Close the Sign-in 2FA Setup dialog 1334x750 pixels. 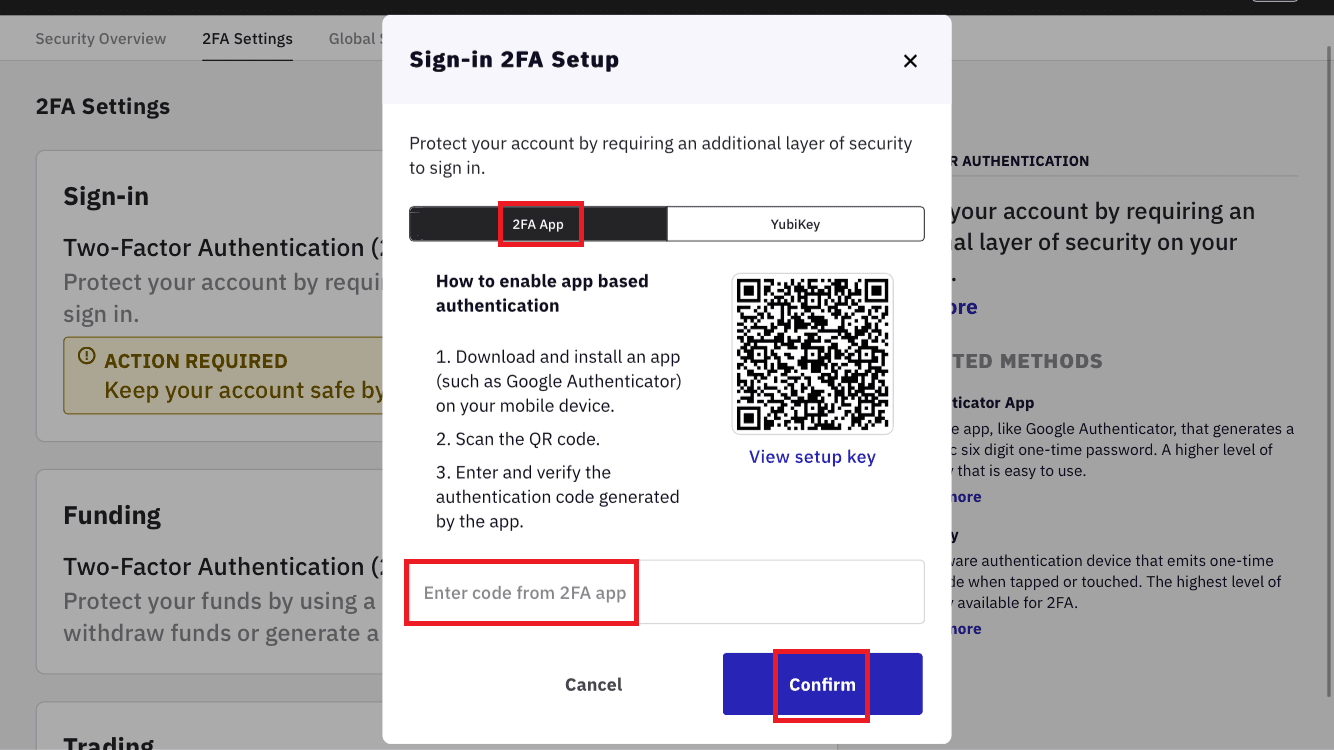[910, 61]
